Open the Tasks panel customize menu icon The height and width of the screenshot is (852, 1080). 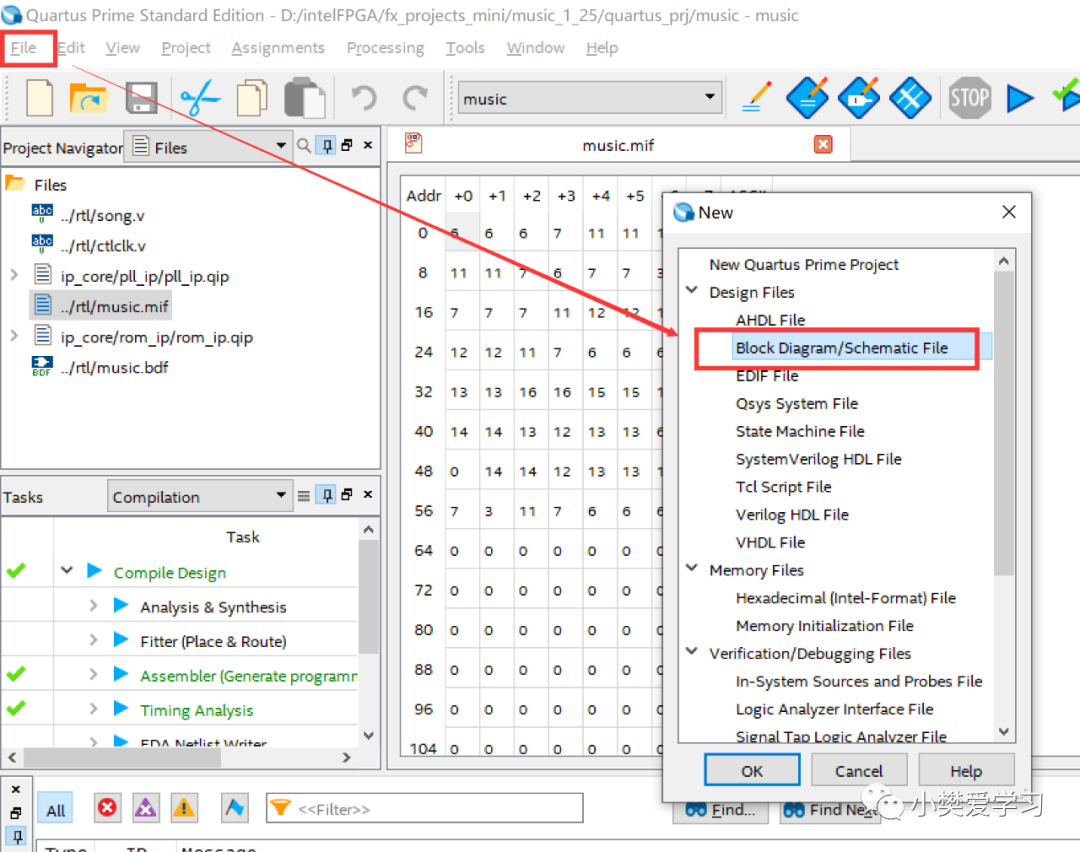pyautogui.click(x=303, y=496)
